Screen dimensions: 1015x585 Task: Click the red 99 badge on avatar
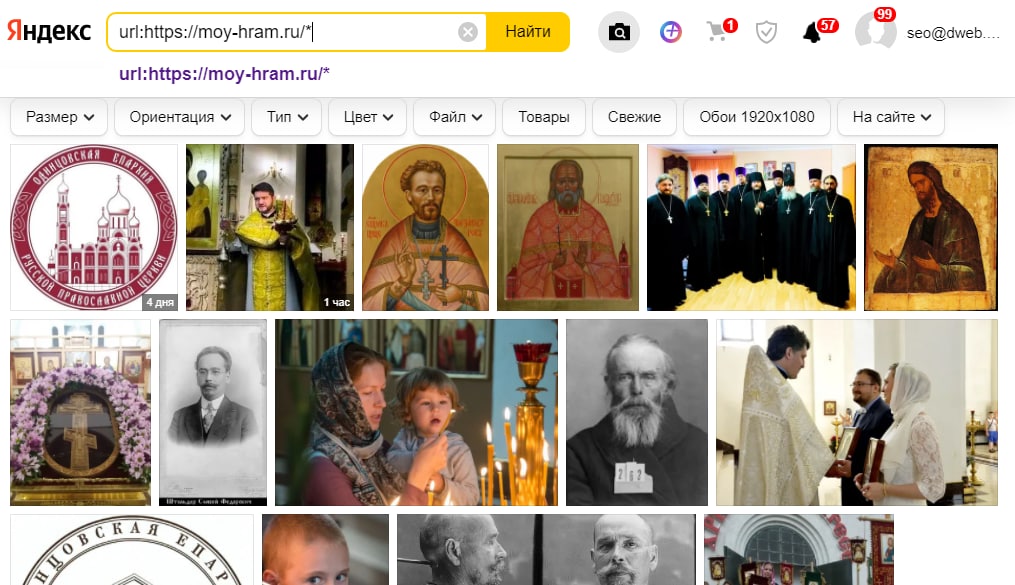(x=884, y=14)
